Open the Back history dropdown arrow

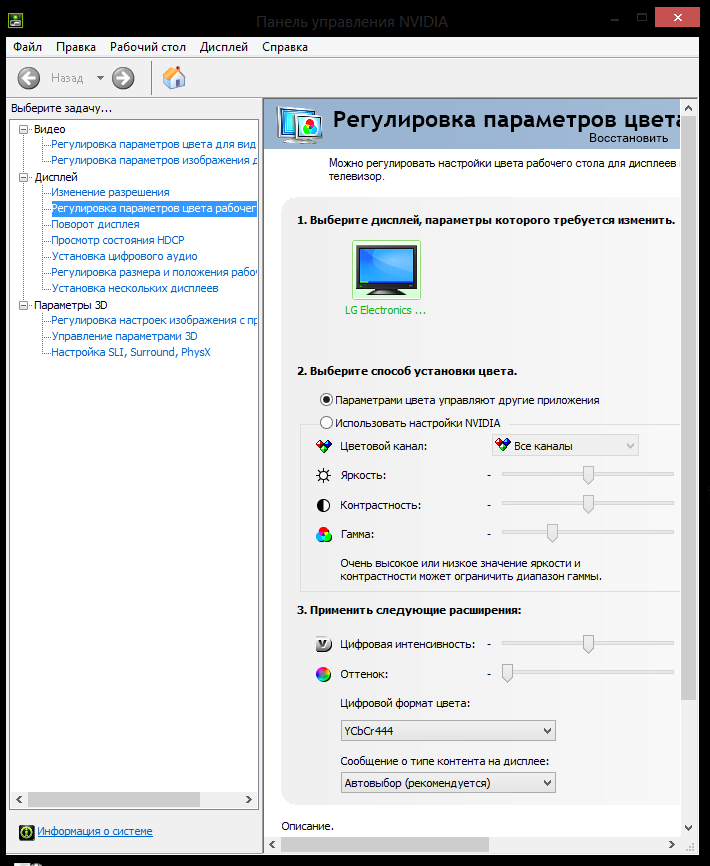coord(100,78)
